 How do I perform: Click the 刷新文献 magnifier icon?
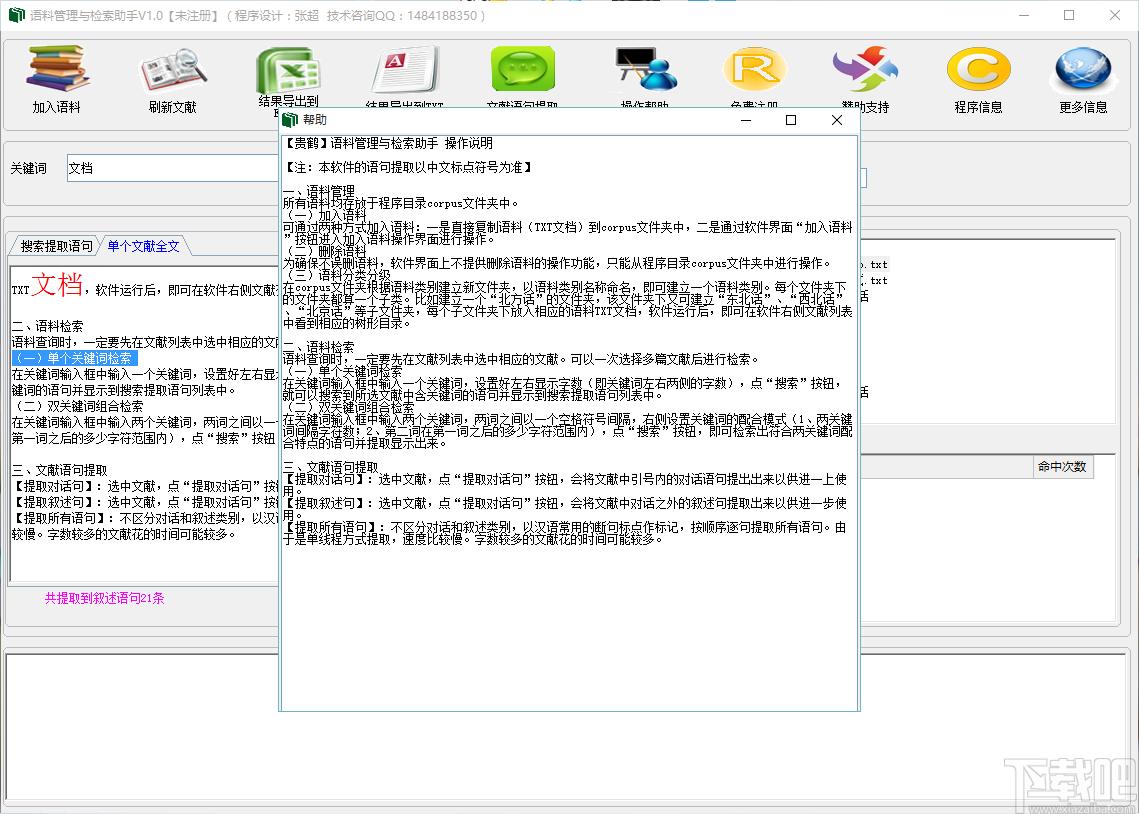(x=173, y=70)
